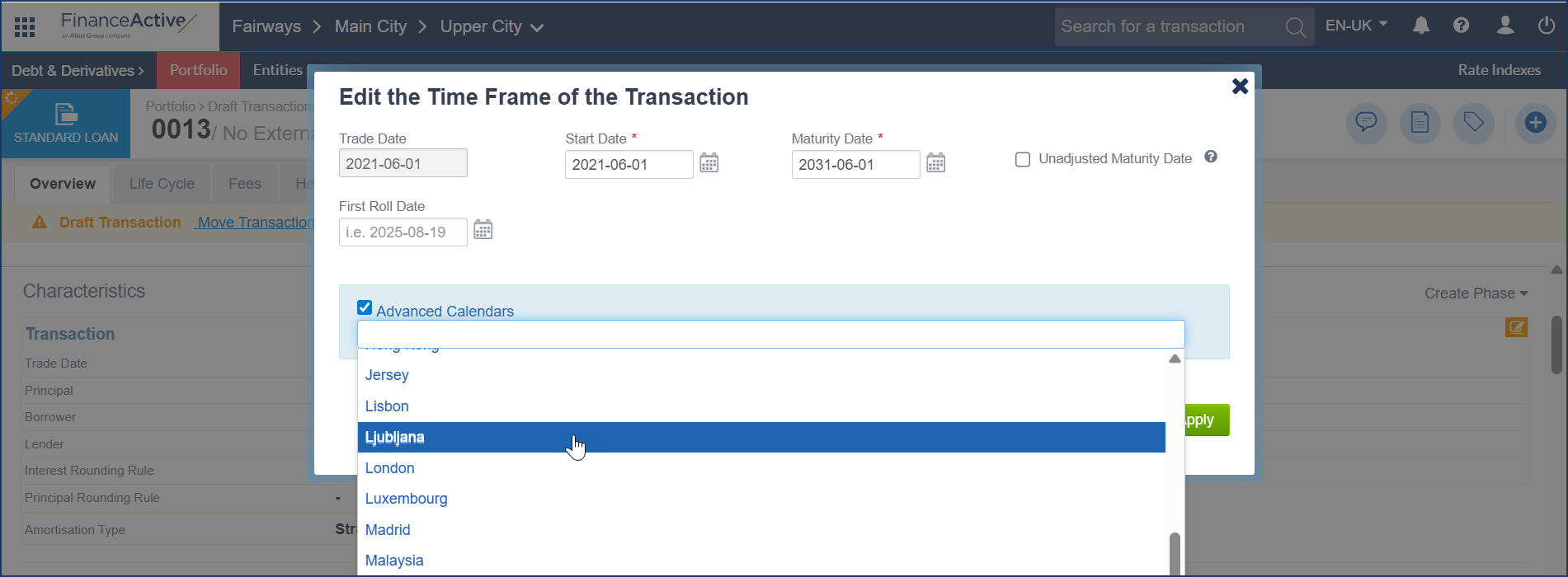
Task: Click the Start Date input field
Action: (x=628, y=165)
